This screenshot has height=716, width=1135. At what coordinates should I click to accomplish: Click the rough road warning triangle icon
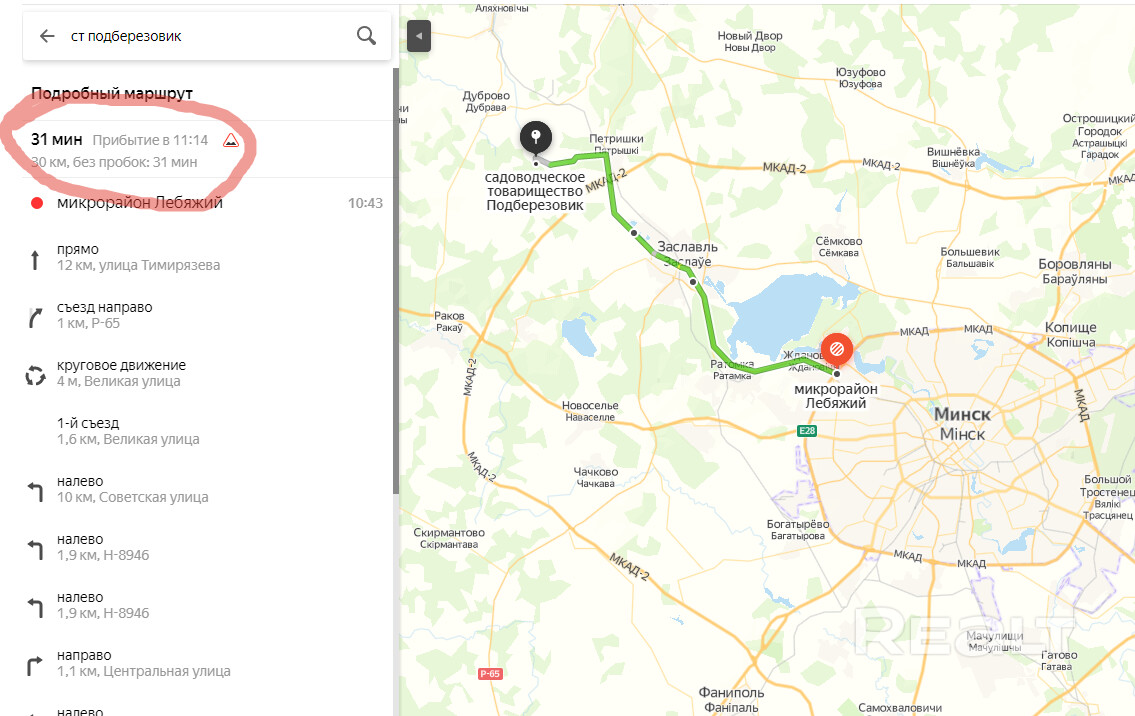click(x=230, y=140)
